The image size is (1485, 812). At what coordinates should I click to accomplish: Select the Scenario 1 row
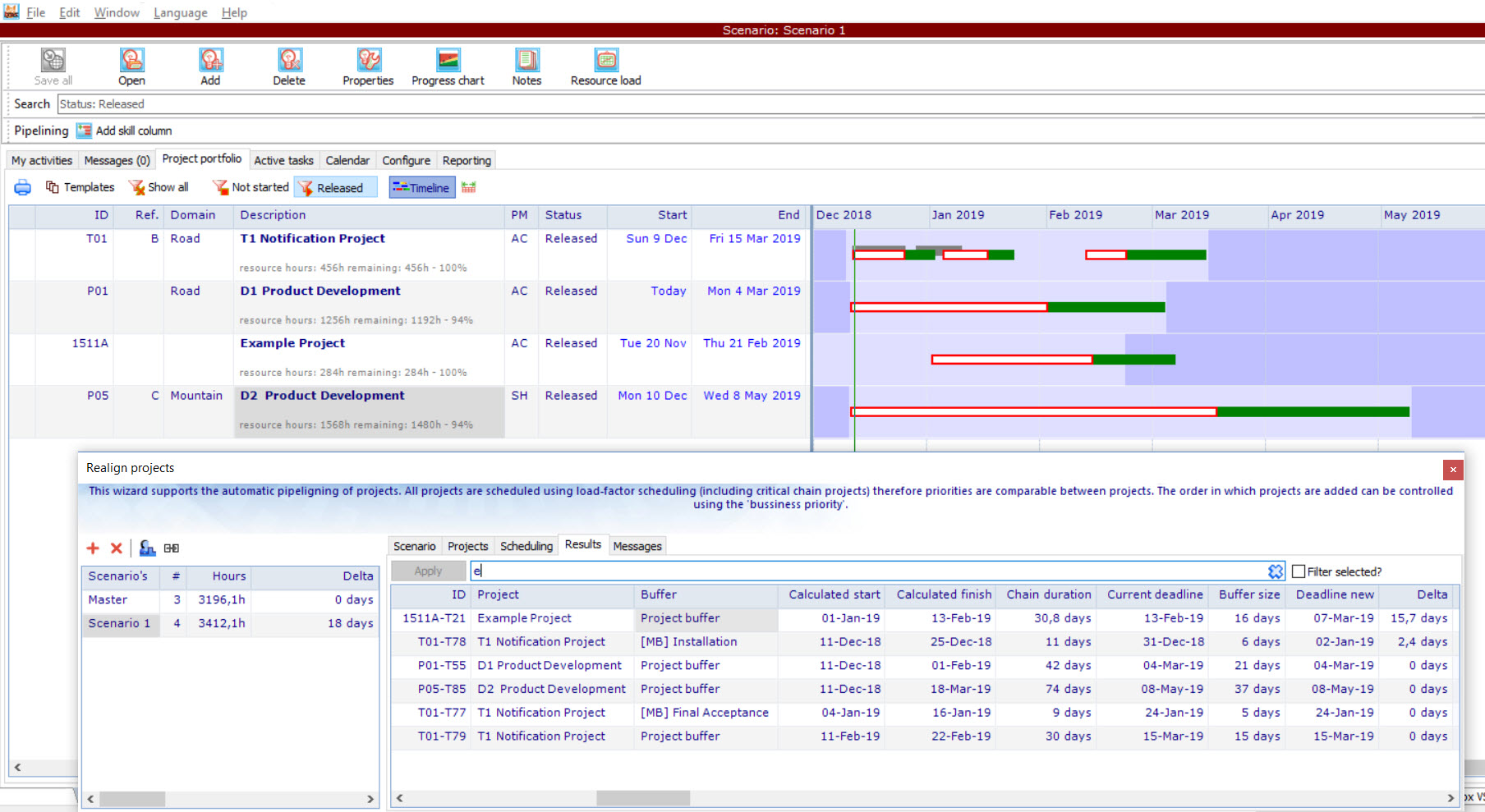(230, 624)
